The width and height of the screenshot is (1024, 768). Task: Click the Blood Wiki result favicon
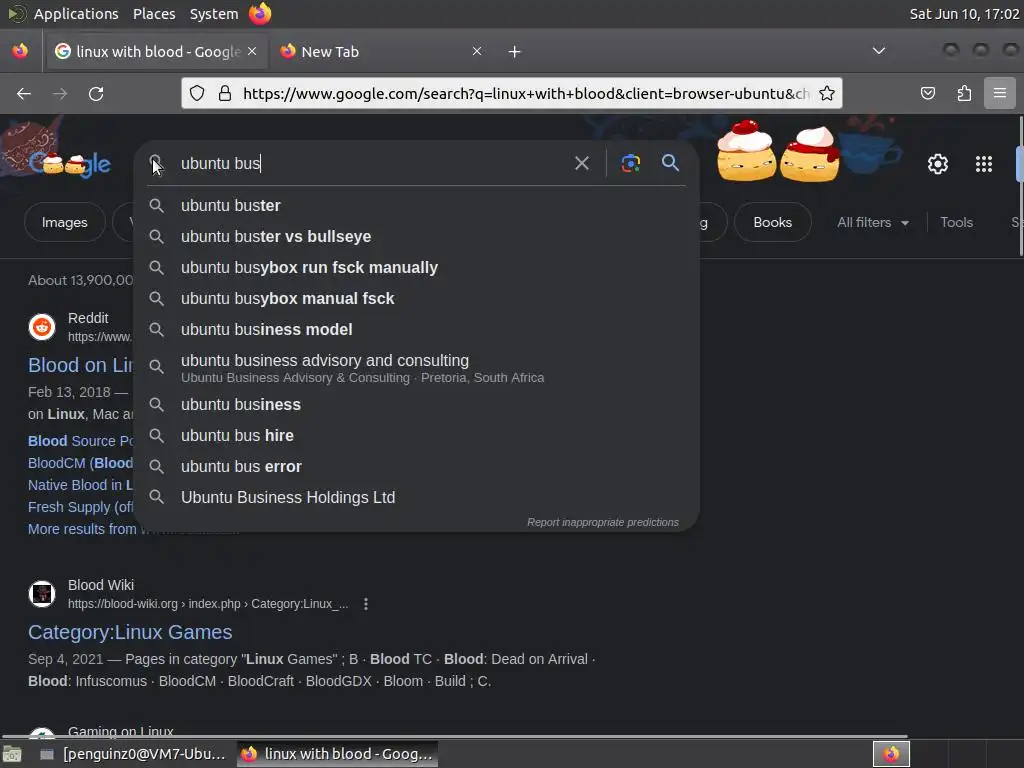point(42,594)
